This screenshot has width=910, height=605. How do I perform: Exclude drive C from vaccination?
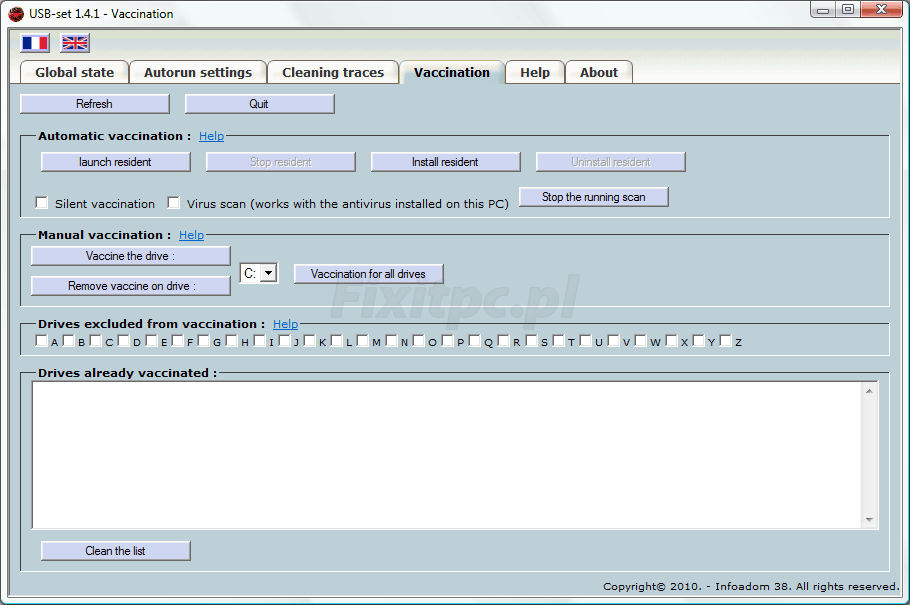tap(96, 341)
